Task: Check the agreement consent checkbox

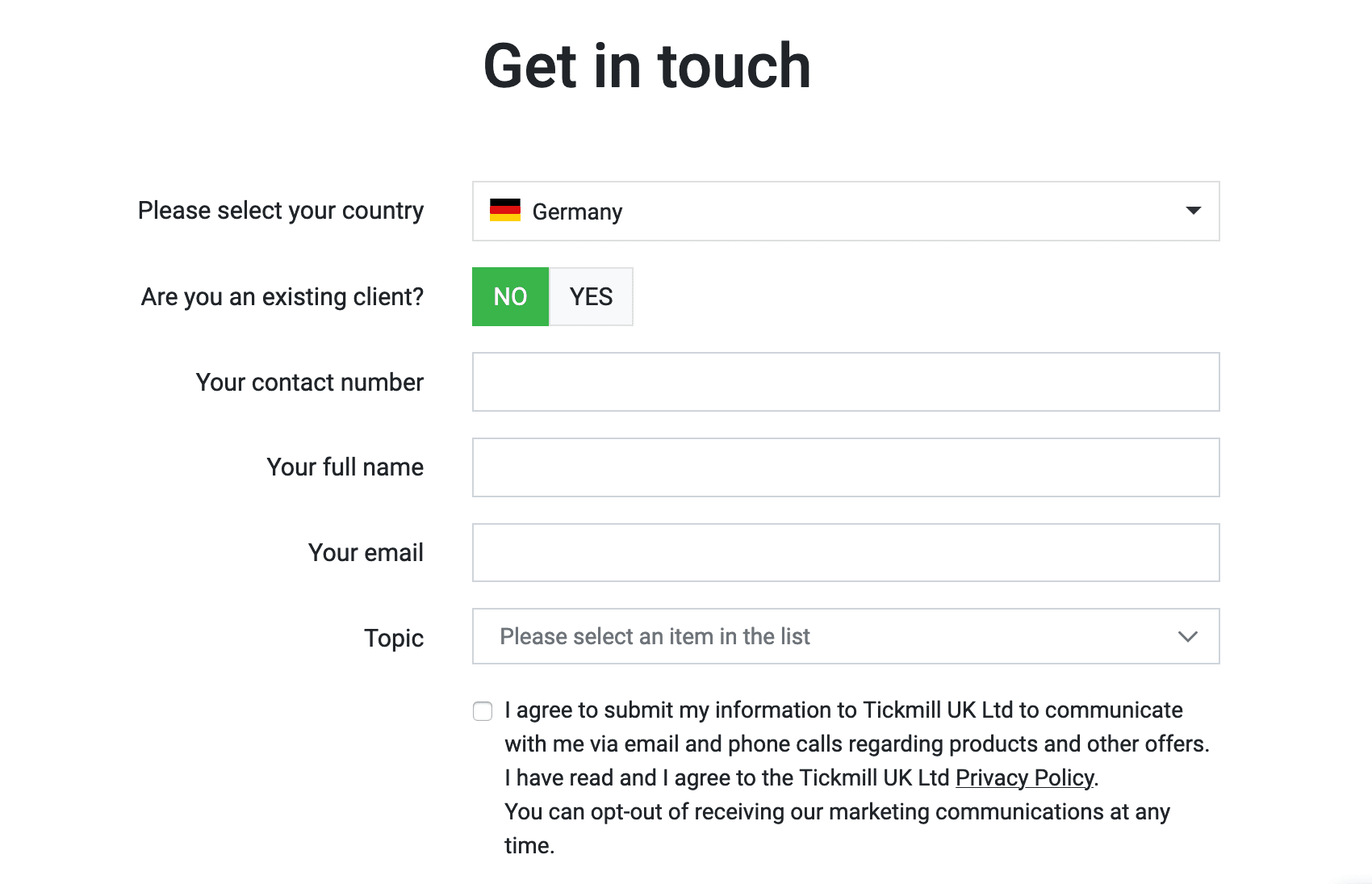Action: [x=483, y=711]
